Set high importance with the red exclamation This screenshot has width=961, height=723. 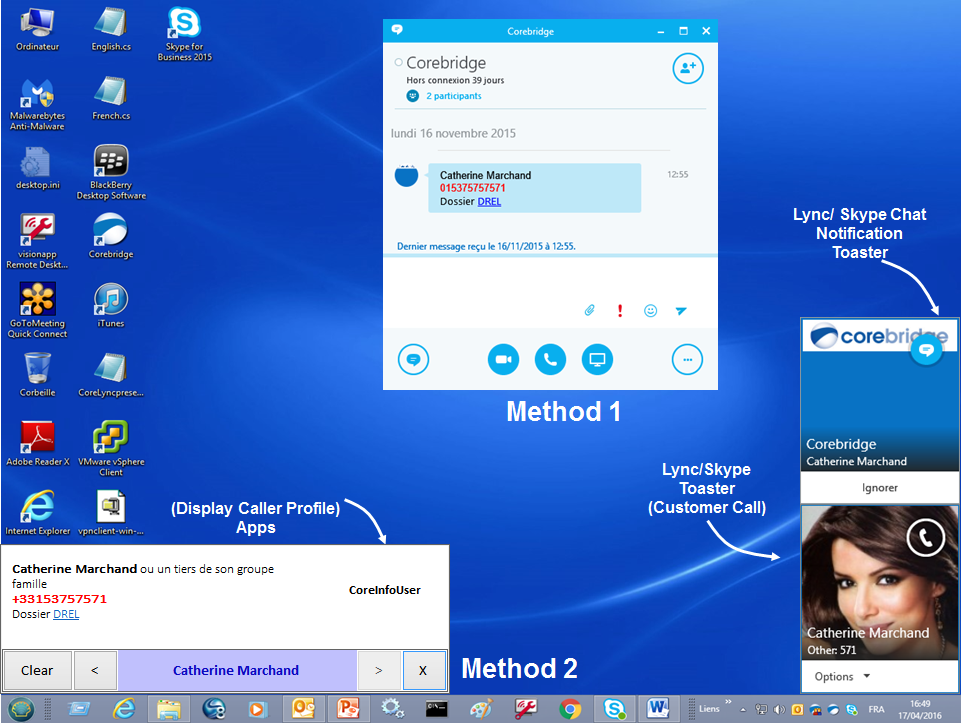[620, 311]
